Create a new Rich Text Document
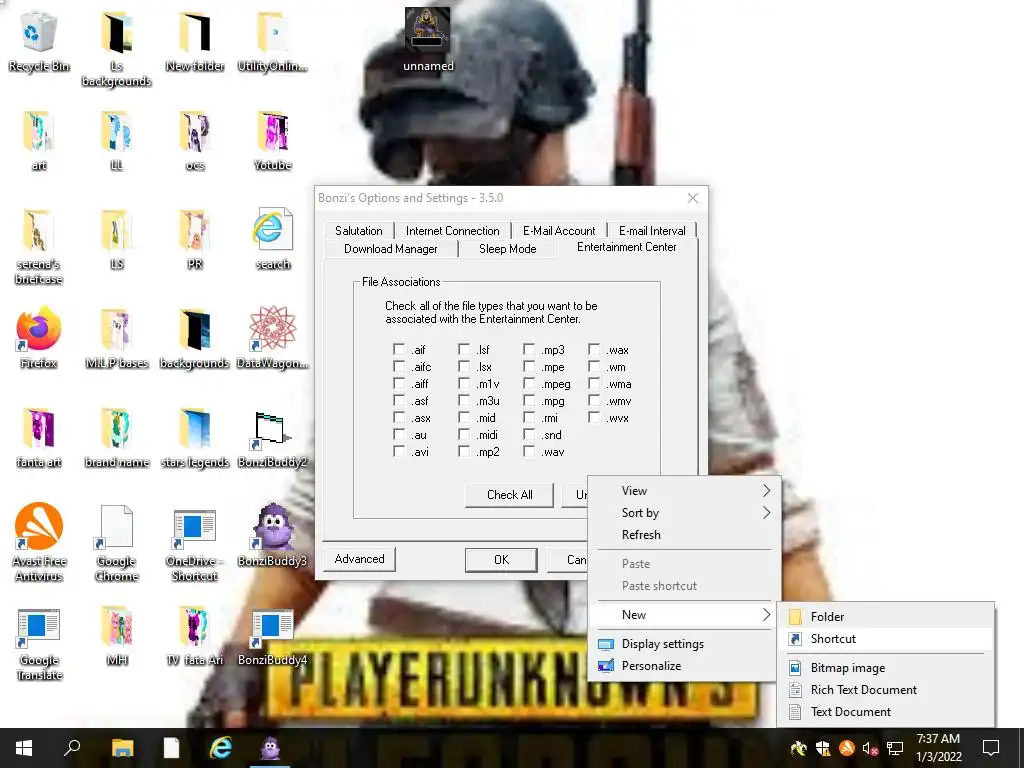This screenshot has width=1024, height=768. click(x=886, y=690)
